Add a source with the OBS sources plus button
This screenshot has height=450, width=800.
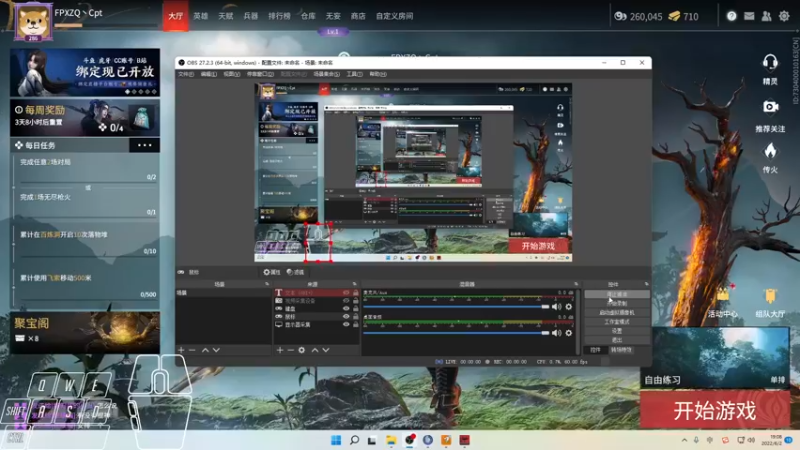tap(280, 350)
